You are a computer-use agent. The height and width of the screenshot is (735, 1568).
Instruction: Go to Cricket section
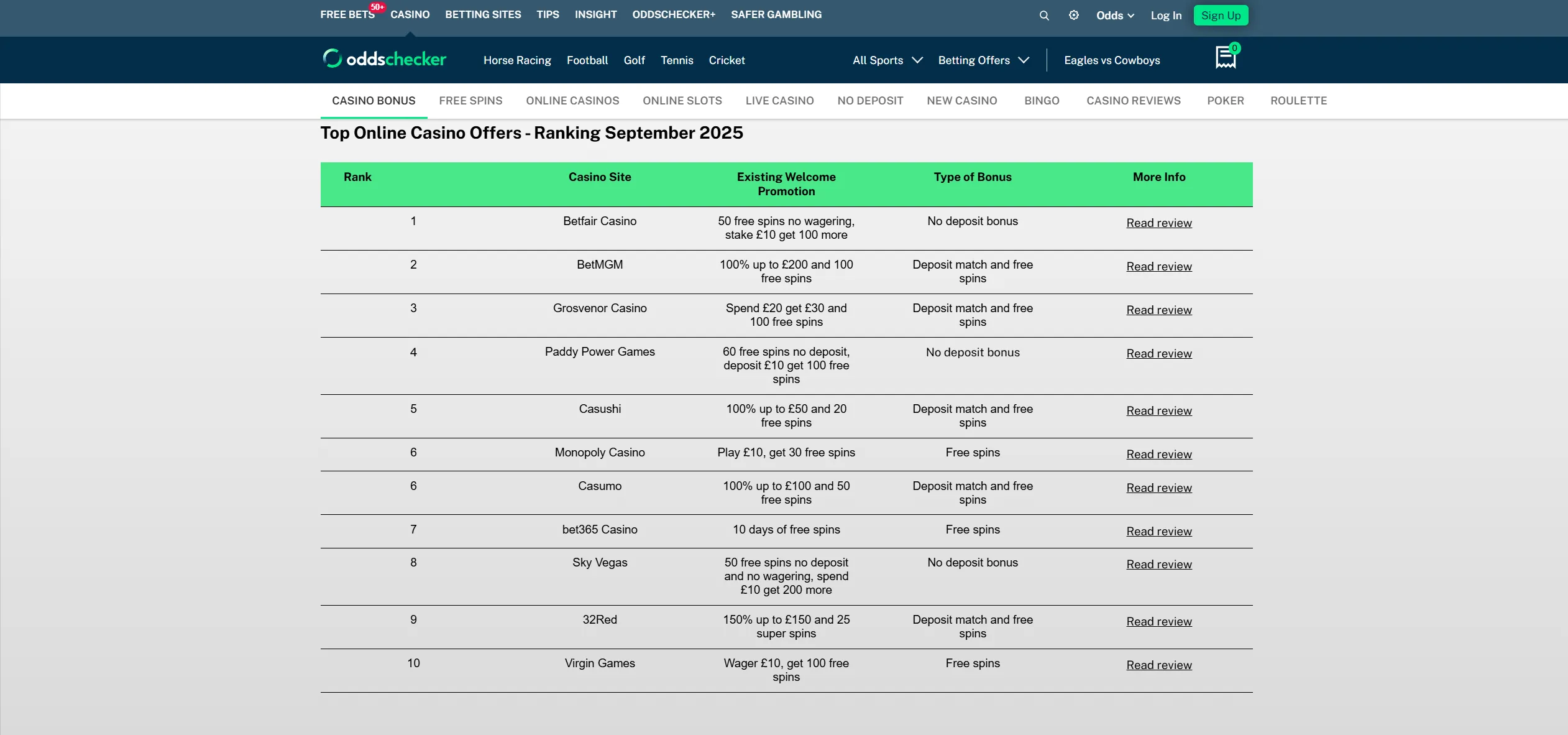(x=727, y=60)
